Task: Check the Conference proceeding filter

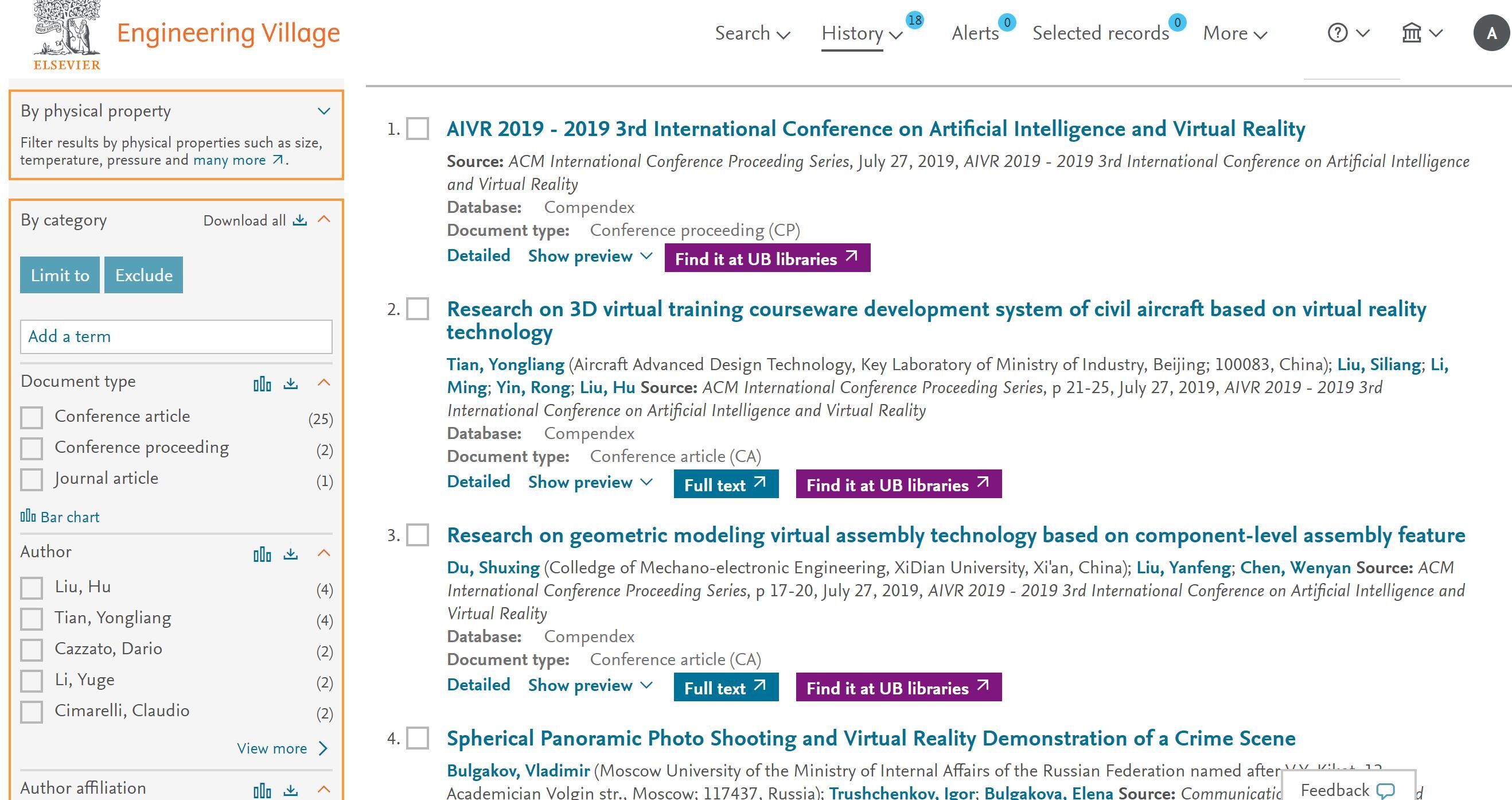Action: point(32,449)
